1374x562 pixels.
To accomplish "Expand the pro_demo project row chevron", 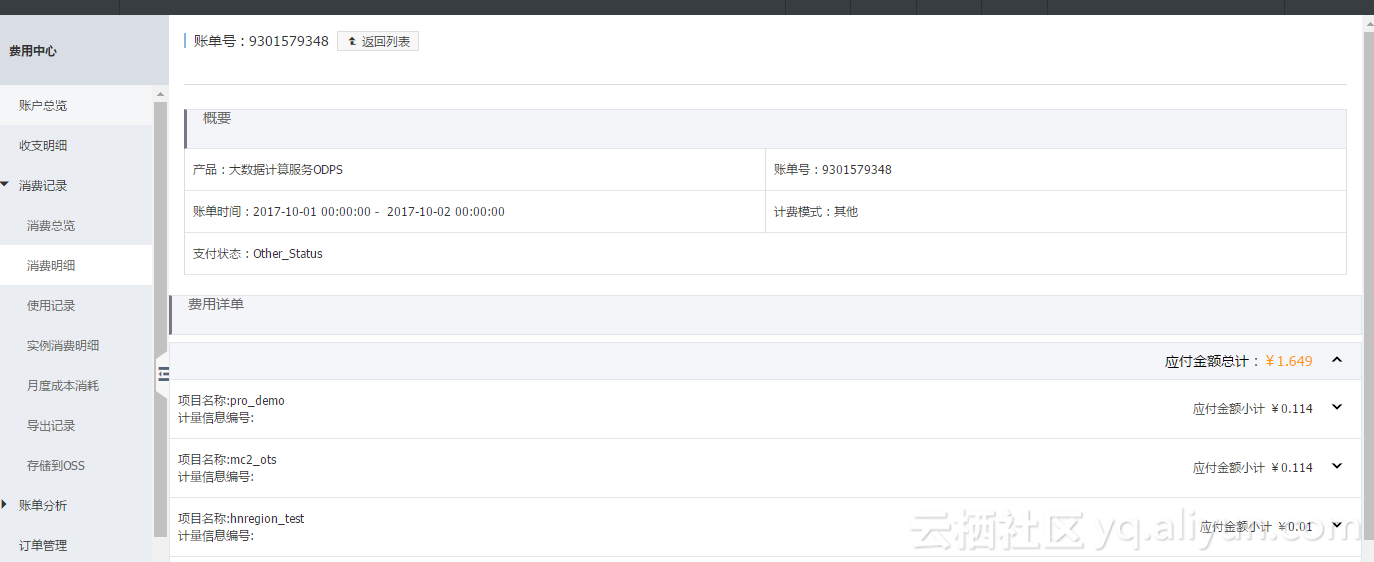I will (x=1337, y=407).
